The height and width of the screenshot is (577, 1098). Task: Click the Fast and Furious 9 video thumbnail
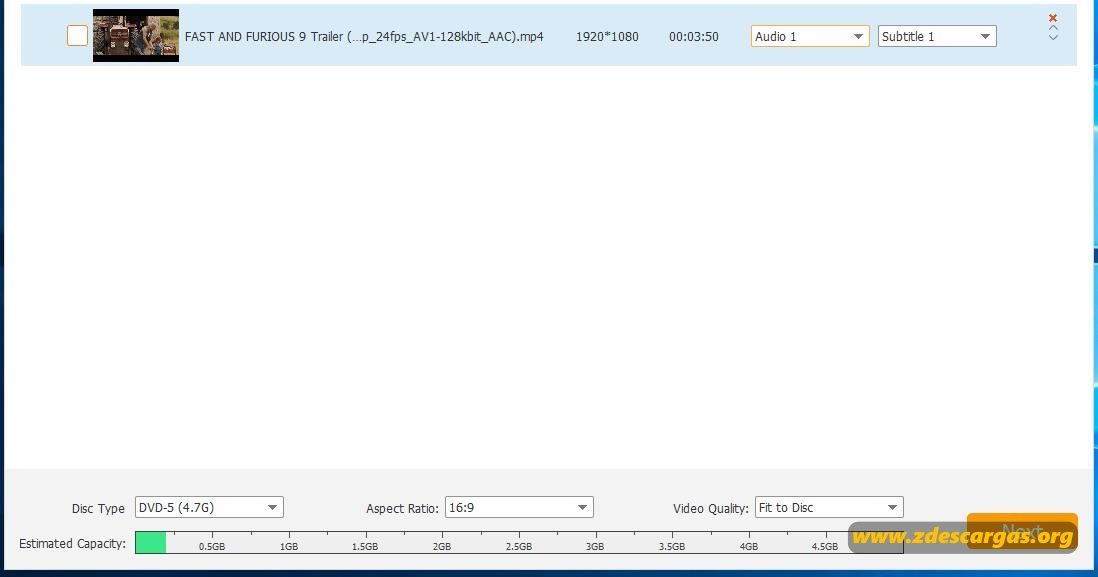point(136,36)
